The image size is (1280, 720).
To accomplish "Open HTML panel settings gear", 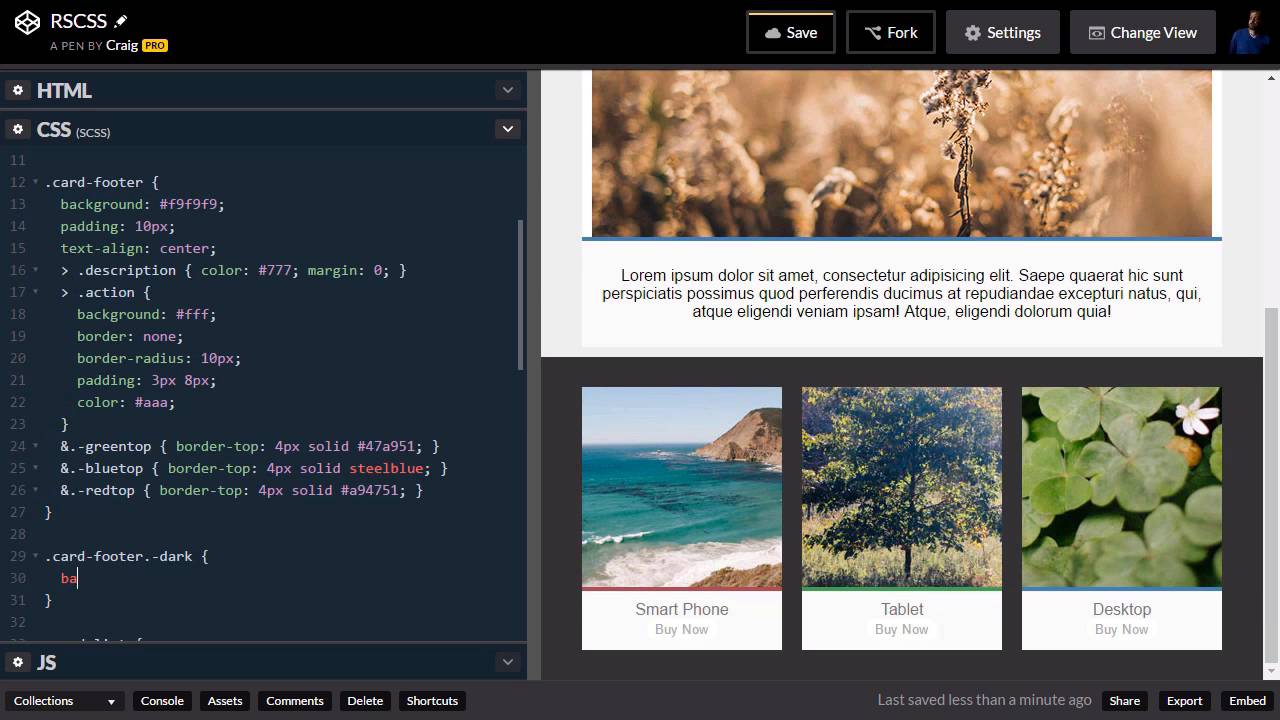I will click(x=18, y=90).
